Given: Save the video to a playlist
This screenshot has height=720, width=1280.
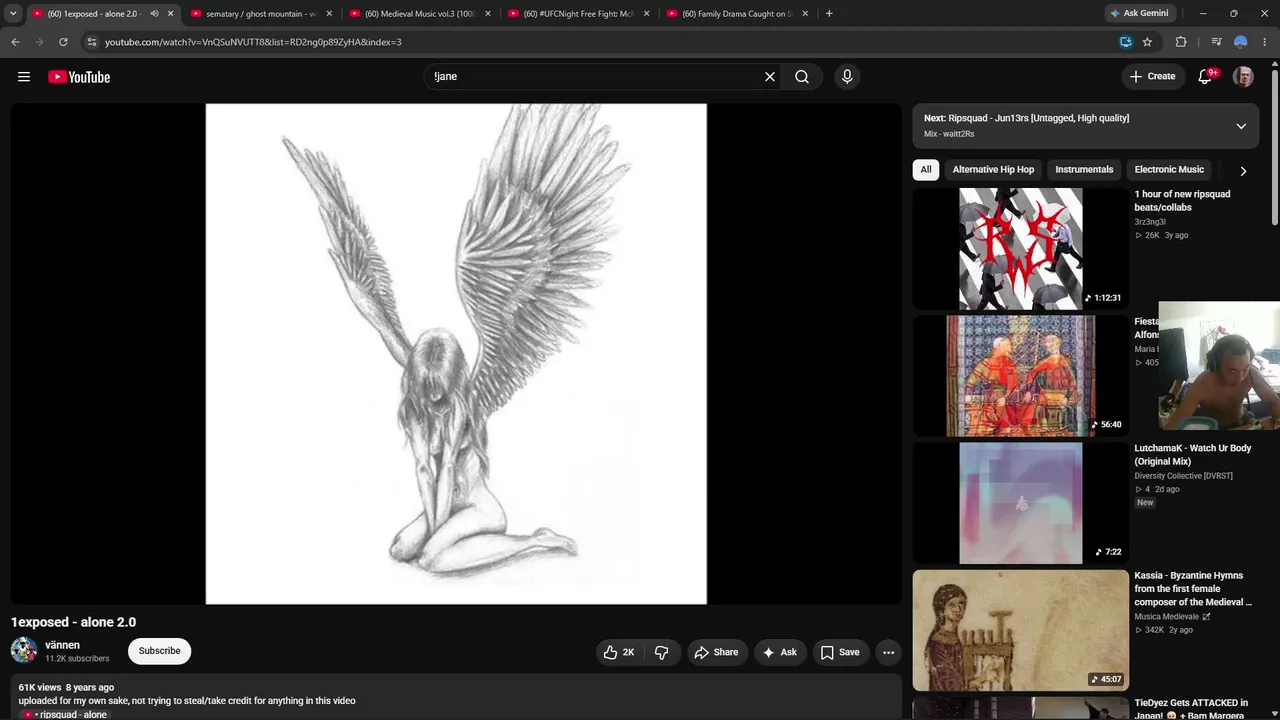Looking at the screenshot, I should [840, 652].
